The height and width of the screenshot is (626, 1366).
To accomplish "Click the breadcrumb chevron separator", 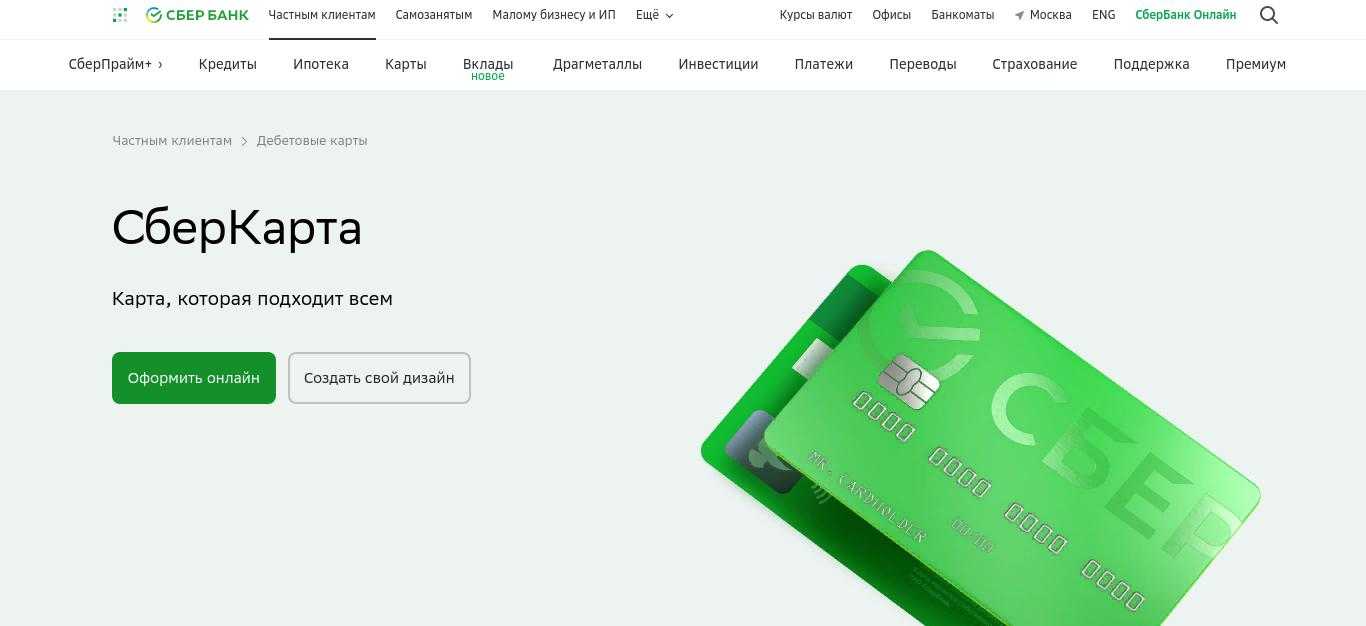I will [244, 141].
